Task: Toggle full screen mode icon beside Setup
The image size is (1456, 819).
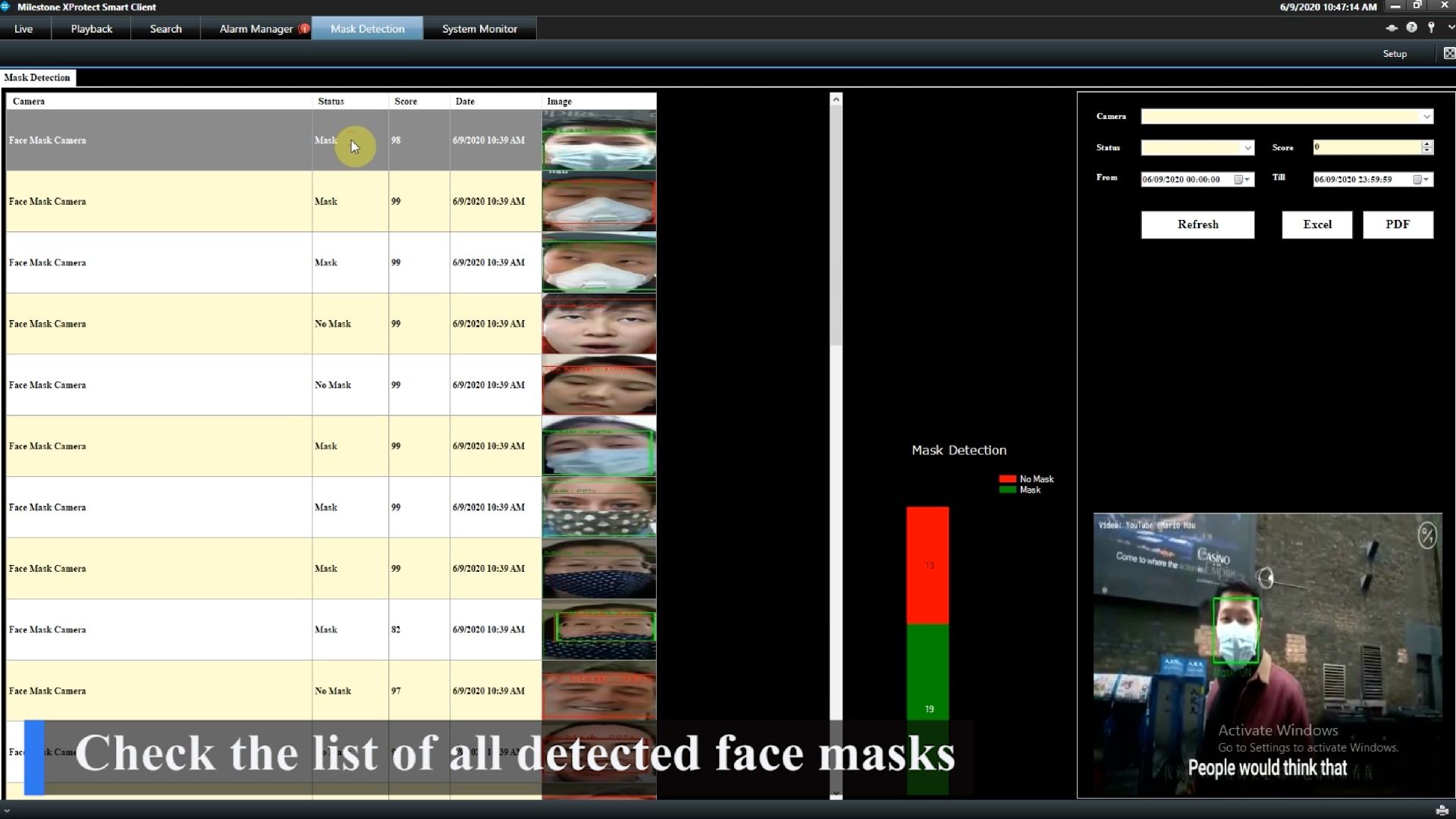Action: (1448, 53)
